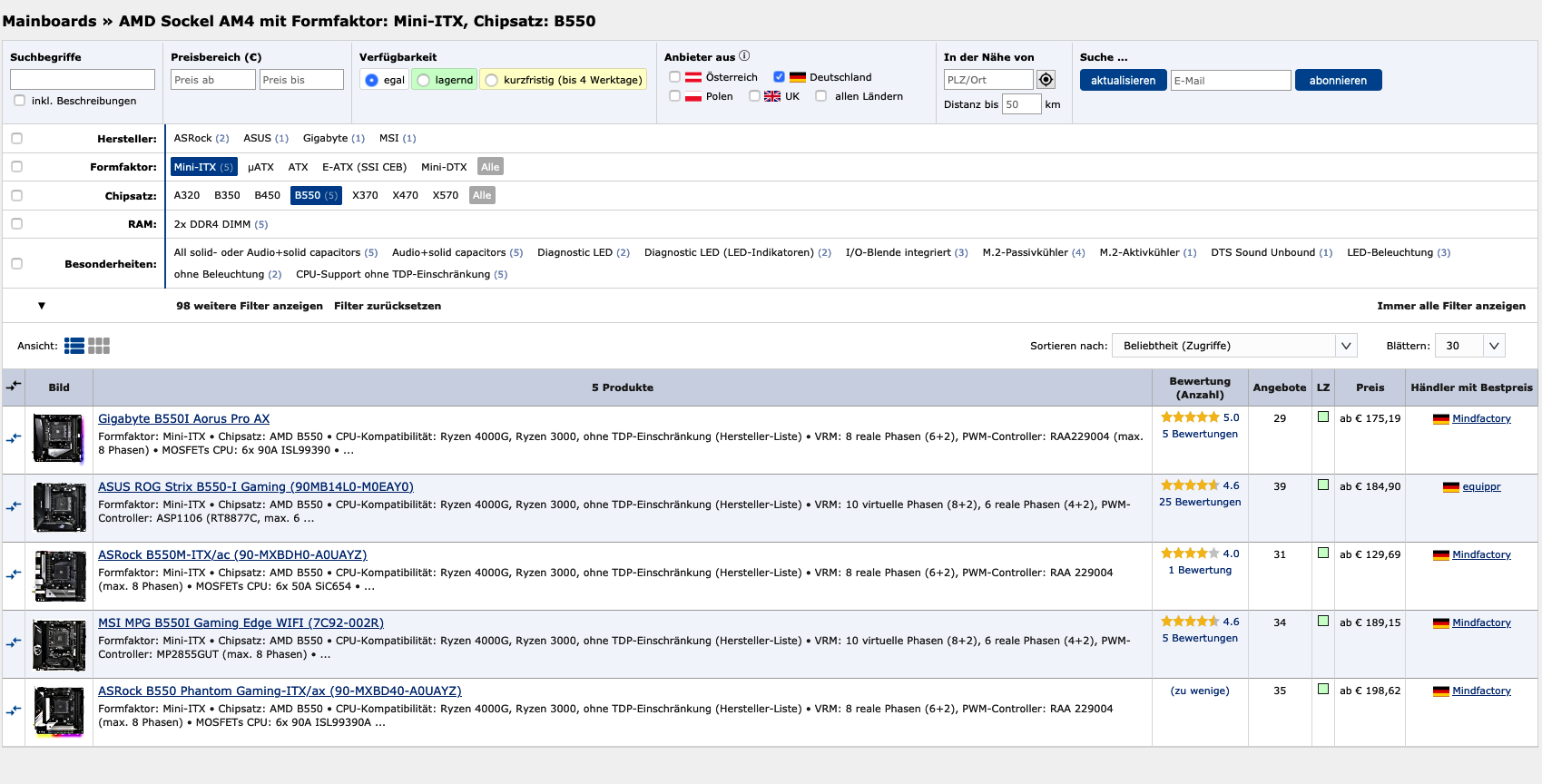Open the Blättern page size dropdown
Screen dimensions: 1542x784
(x=1470, y=346)
